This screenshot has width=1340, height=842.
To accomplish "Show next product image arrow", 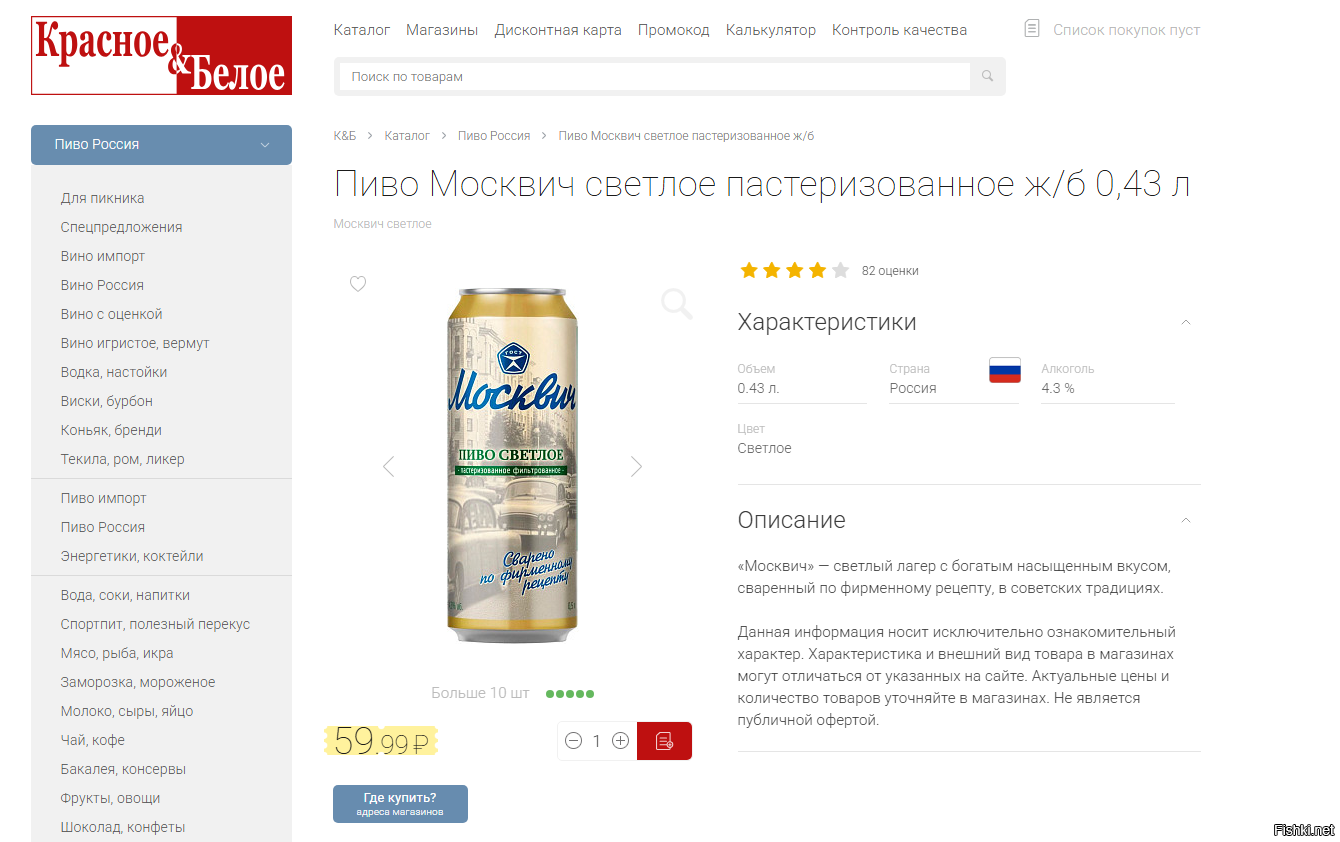I will [636, 466].
